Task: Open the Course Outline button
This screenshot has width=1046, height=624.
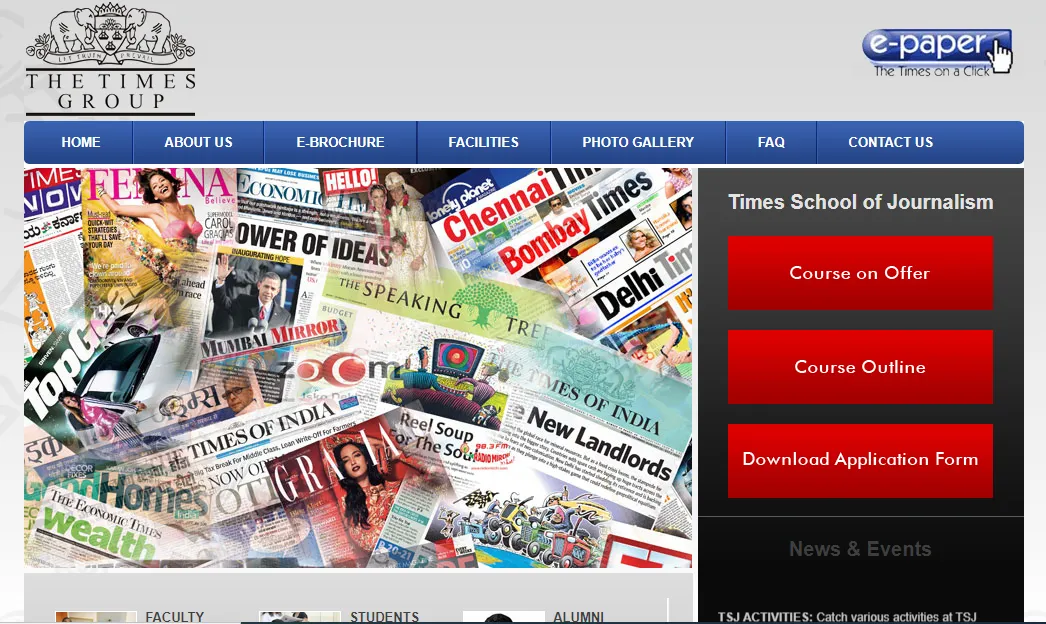Action: point(860,367)
